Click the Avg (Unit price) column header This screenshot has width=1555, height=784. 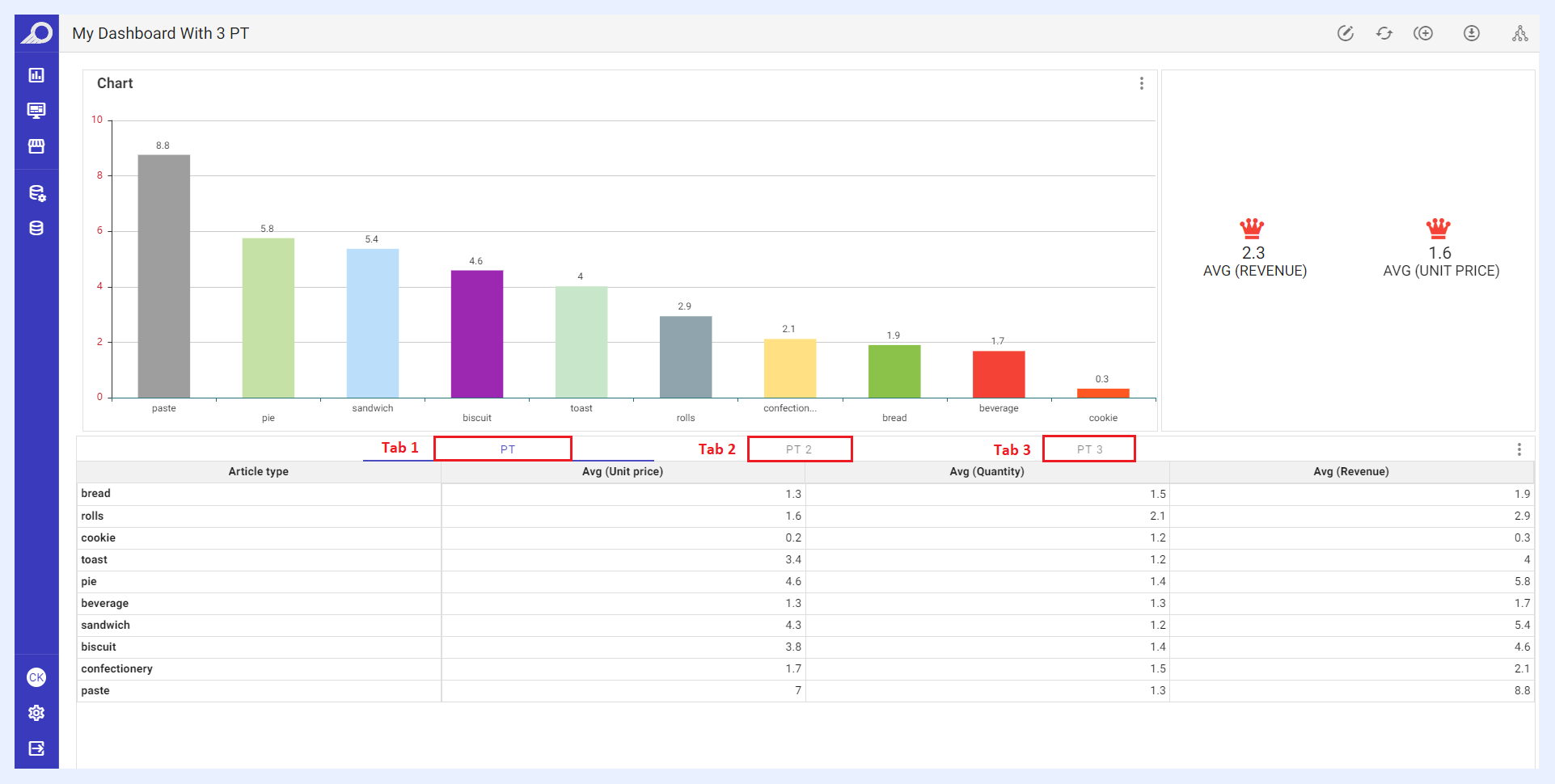click(623, 471)
